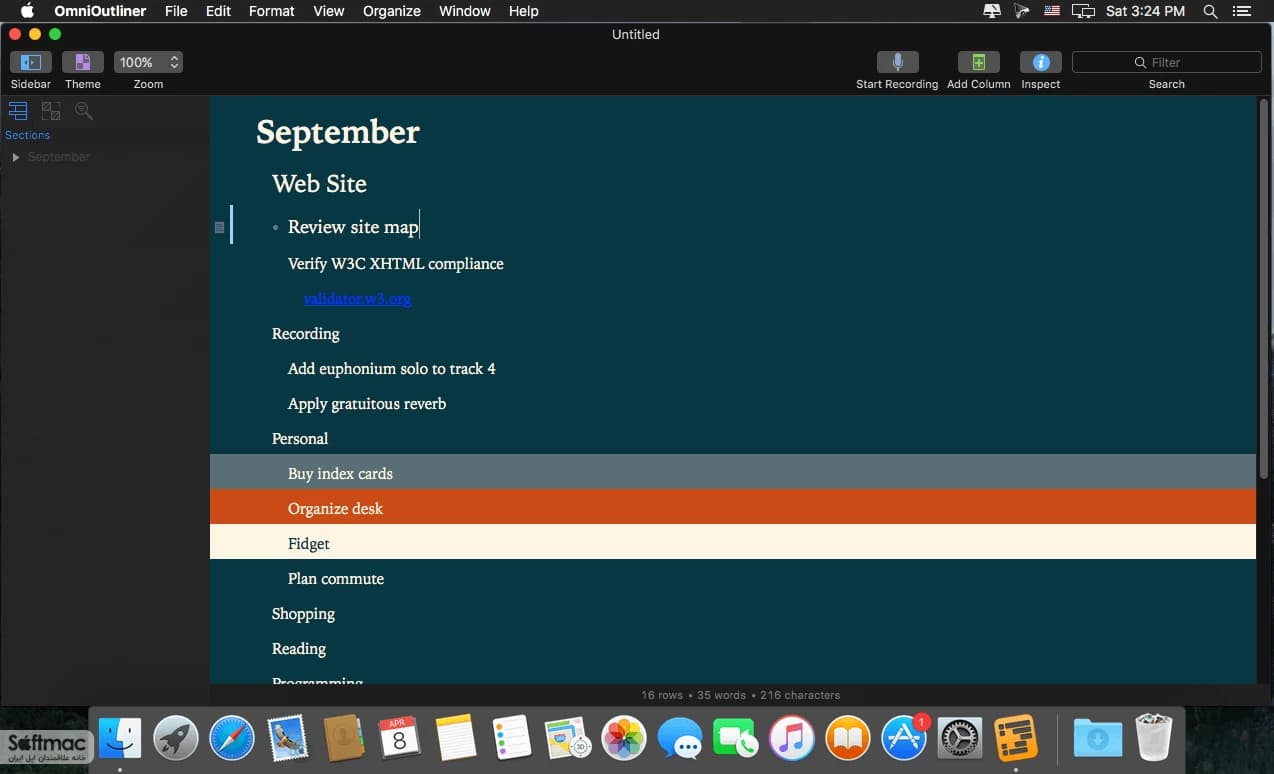Open Finder from the Dock
This screenshot has width=1274, height=774.
(120, 739)
